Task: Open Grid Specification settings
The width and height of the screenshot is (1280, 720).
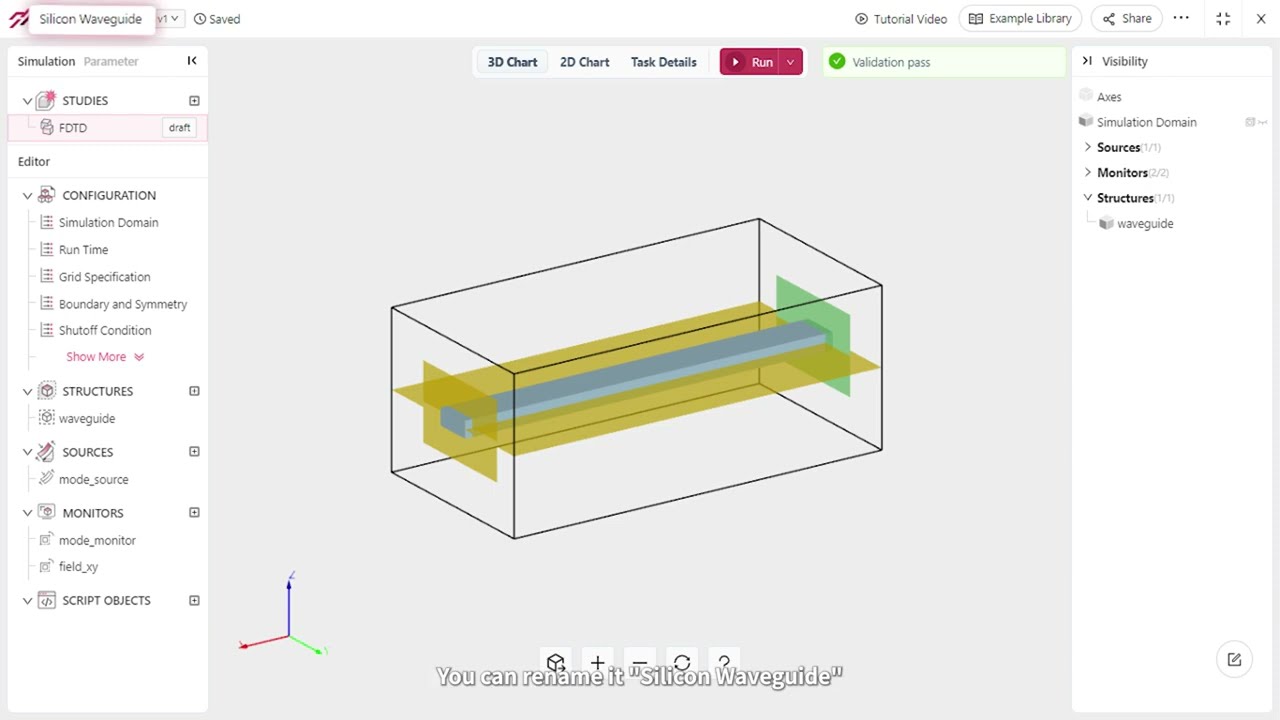Action: (x=104, y=277)
